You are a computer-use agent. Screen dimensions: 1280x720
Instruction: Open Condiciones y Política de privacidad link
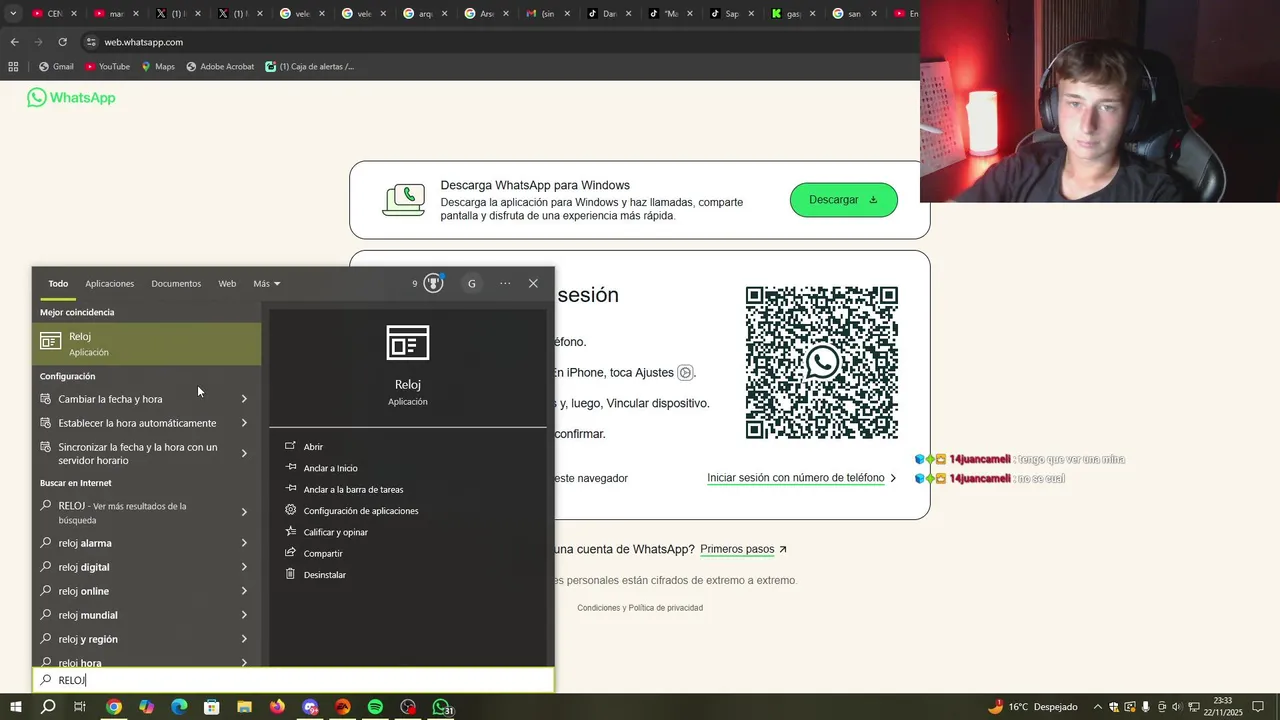coord(640,608)
